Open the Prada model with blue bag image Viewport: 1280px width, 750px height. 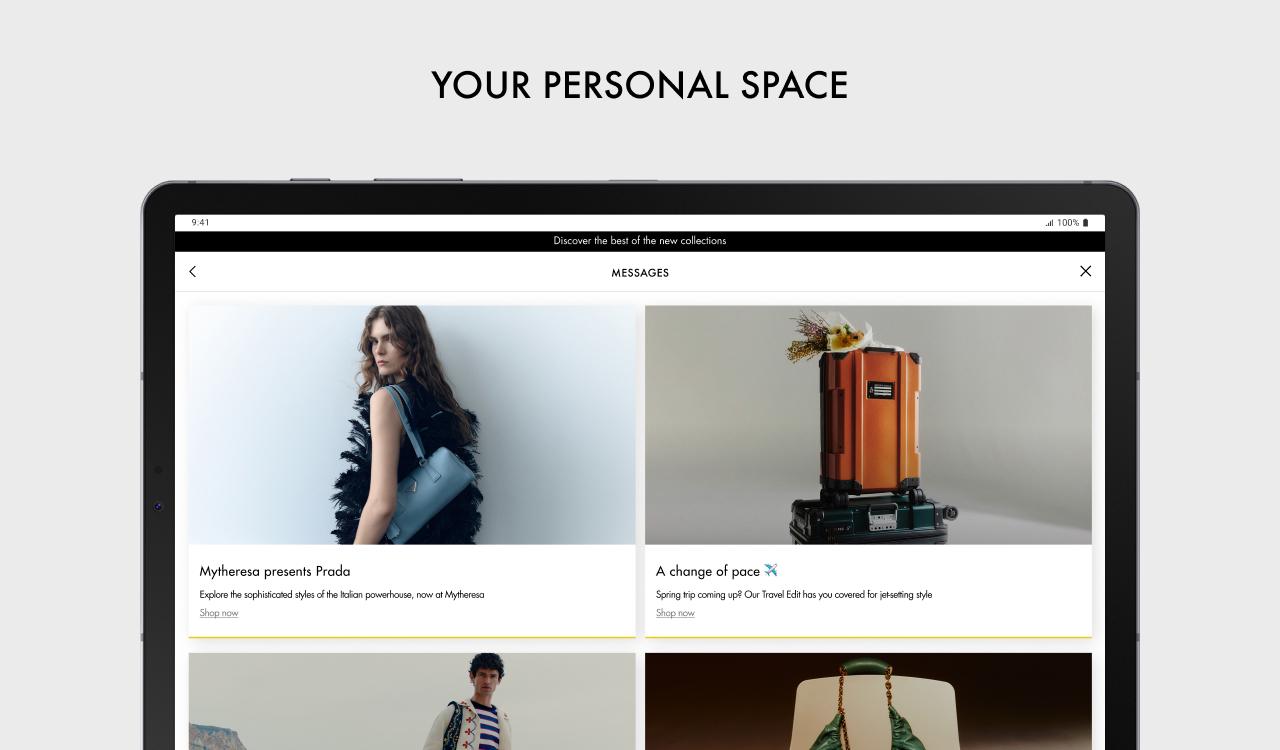[412, 425]
